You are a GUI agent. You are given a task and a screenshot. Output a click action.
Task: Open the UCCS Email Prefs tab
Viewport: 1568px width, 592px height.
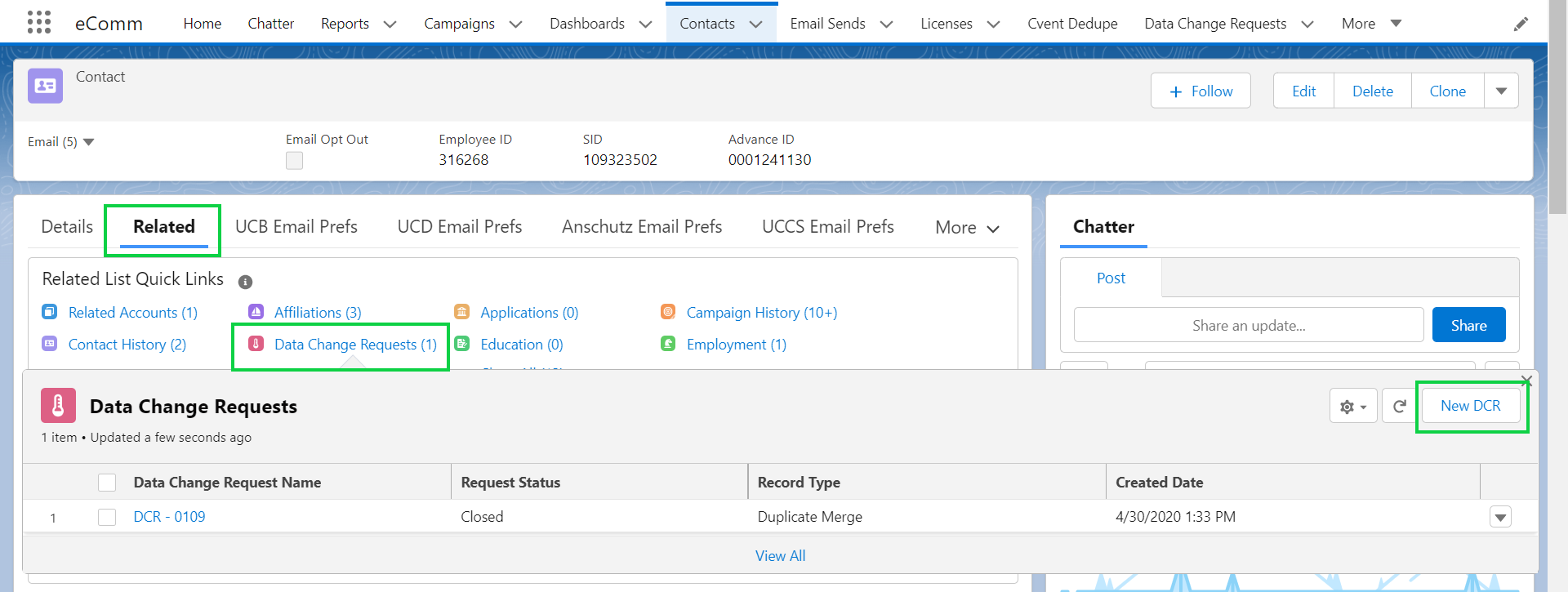point(828,226)
